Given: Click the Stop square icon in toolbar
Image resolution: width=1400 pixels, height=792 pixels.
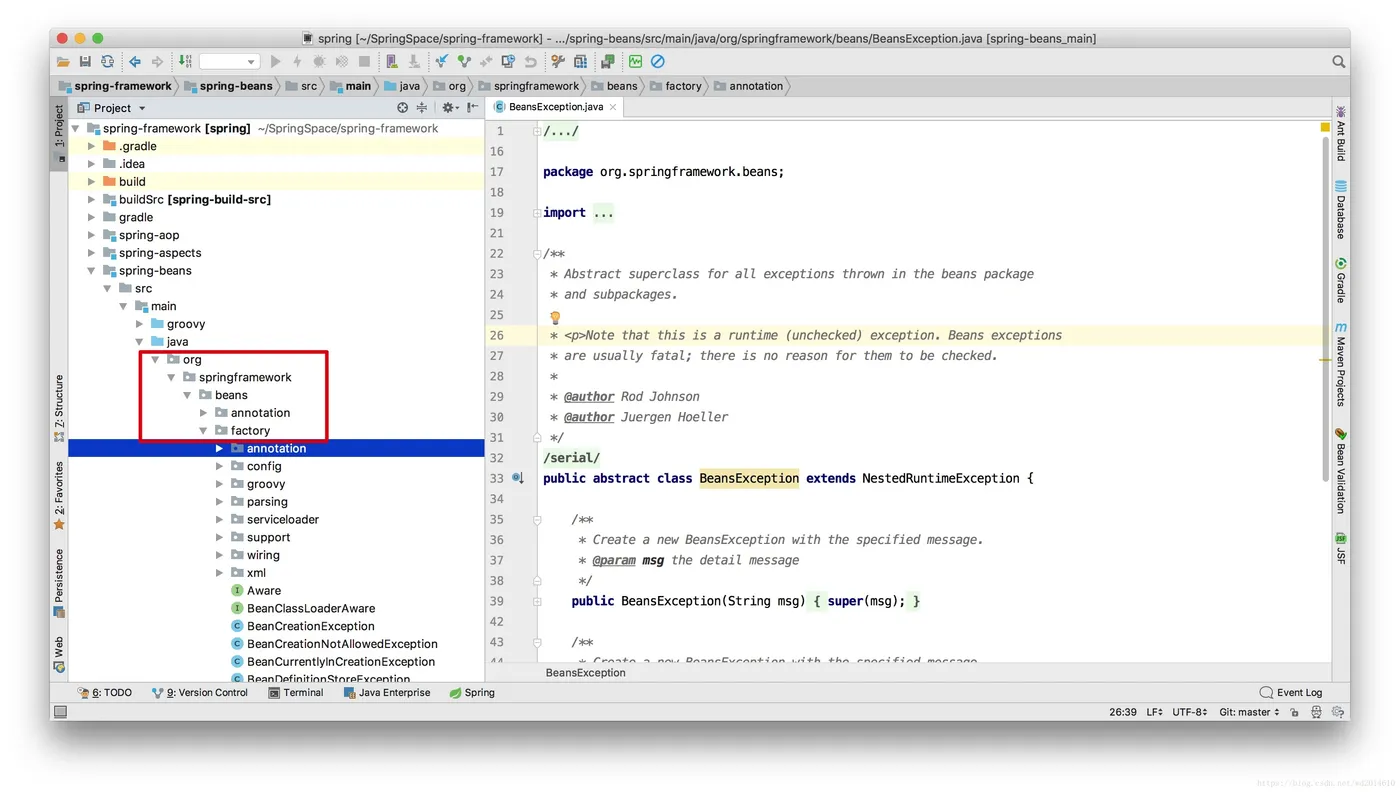Looking at the screenshot, I should click(x=364, y=62).
